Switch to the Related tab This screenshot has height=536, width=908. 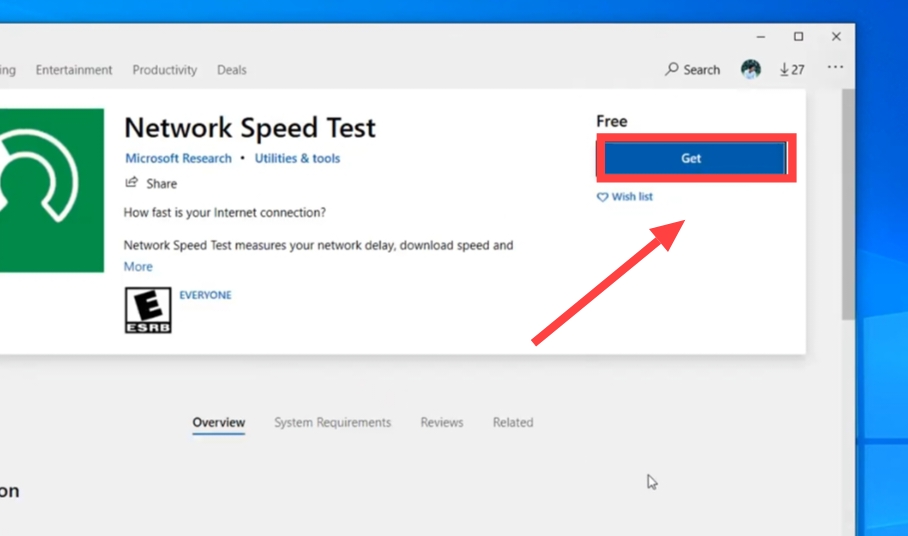(x=513, y=423)
